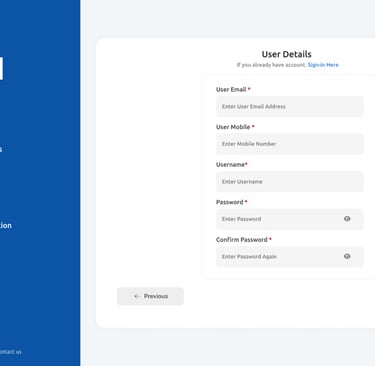Select the Enter Mobile Number field
The height and width of the screenshot is (366, 375).
point(290,144)
